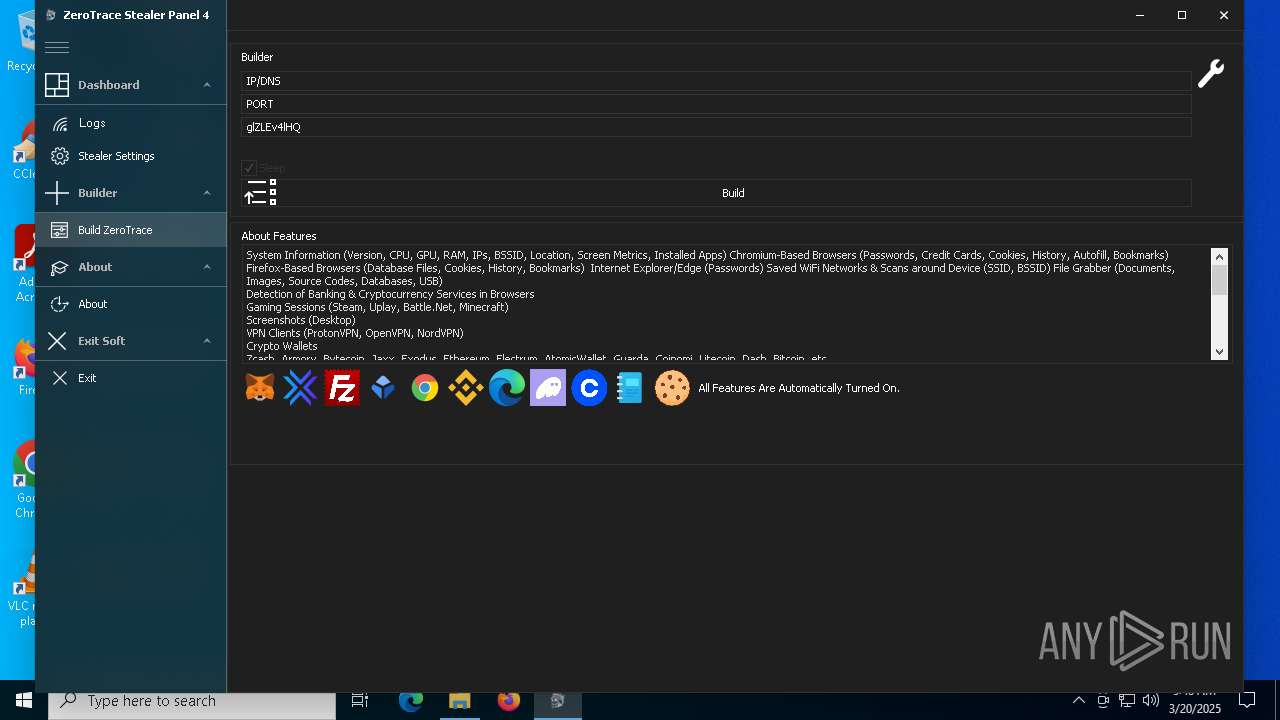Click the FileZilla icon

pos(342,388)
